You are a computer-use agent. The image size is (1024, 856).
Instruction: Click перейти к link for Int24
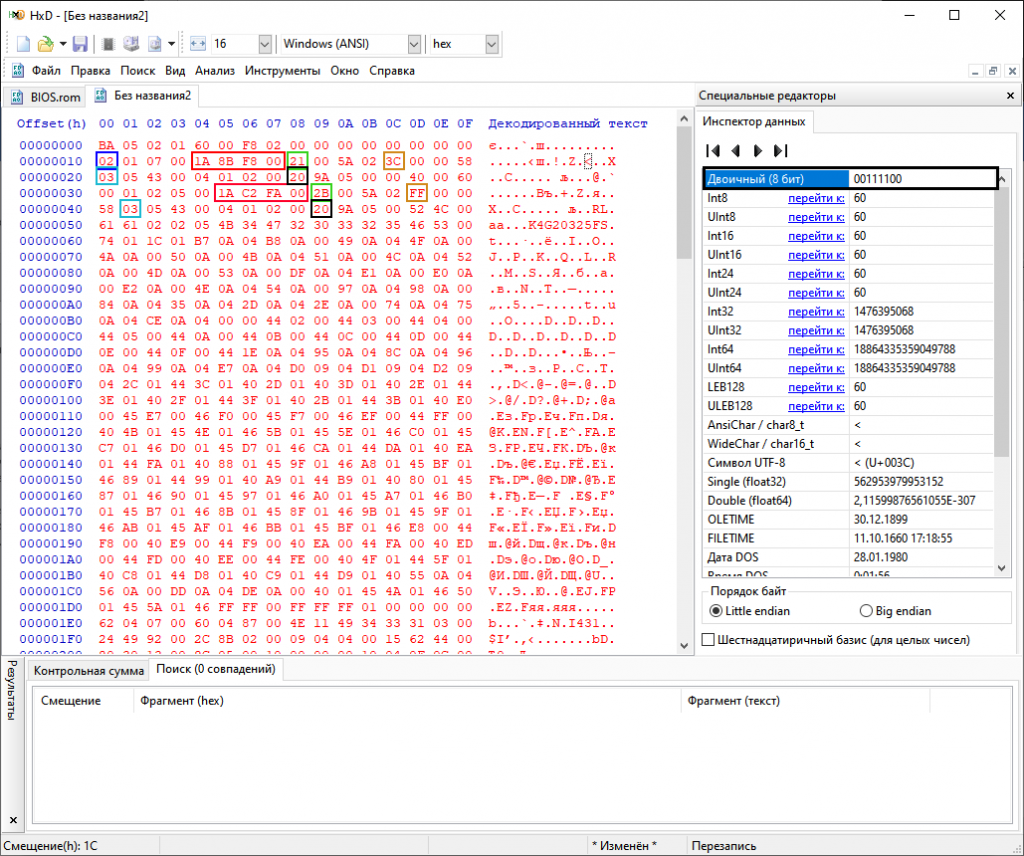pyautogui.click(x=816, y=274)
